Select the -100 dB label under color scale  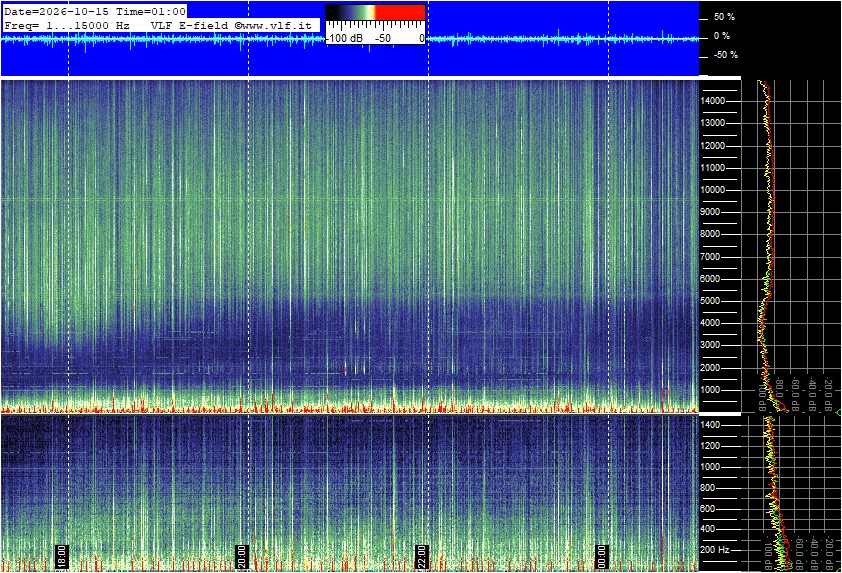[x=345, y=38]
